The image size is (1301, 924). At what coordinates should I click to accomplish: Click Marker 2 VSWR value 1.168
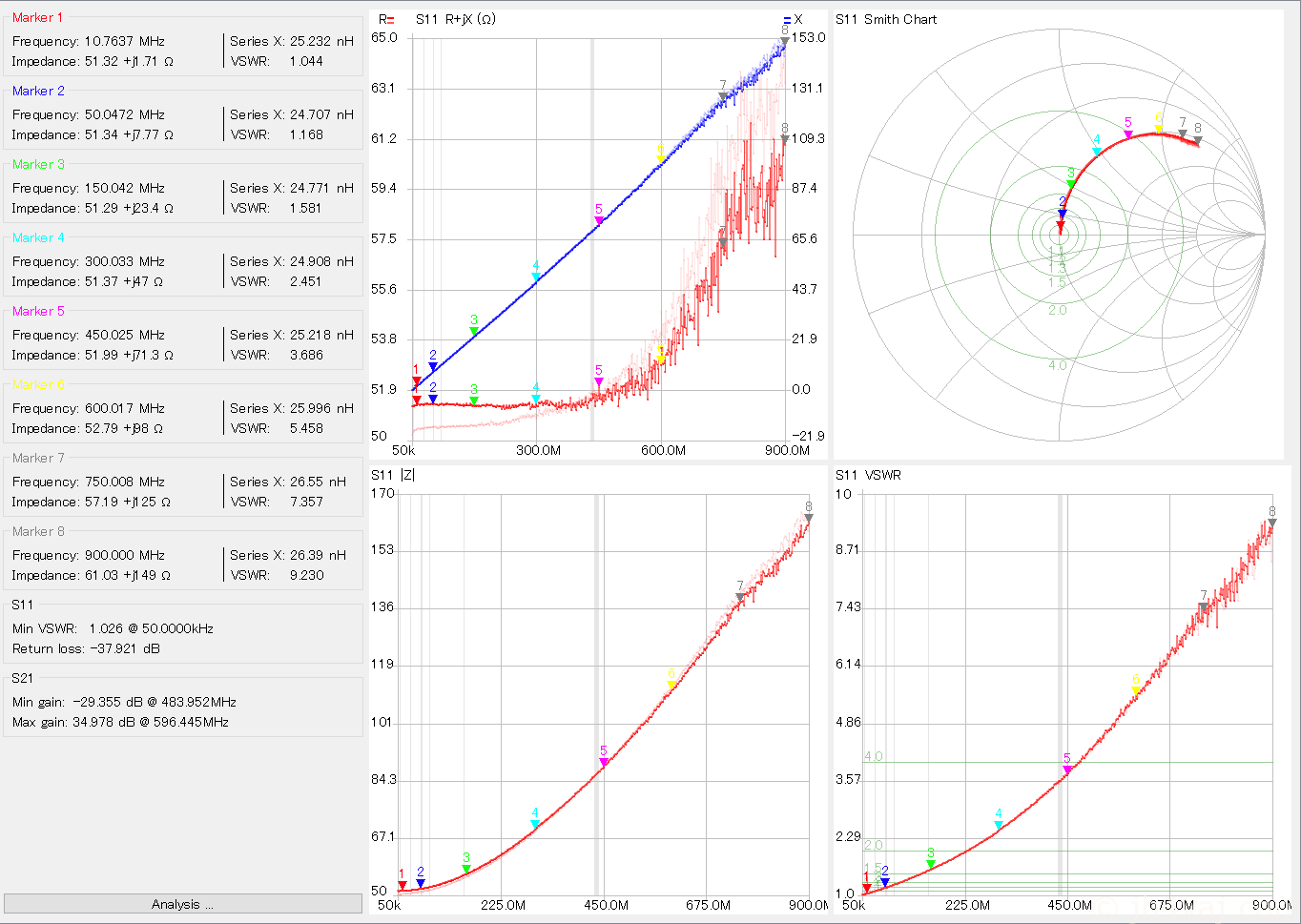point(306,134)
